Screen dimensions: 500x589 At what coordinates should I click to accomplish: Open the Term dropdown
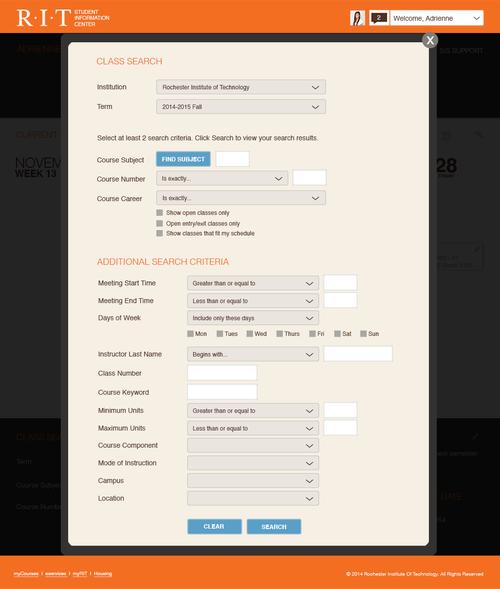241,107
